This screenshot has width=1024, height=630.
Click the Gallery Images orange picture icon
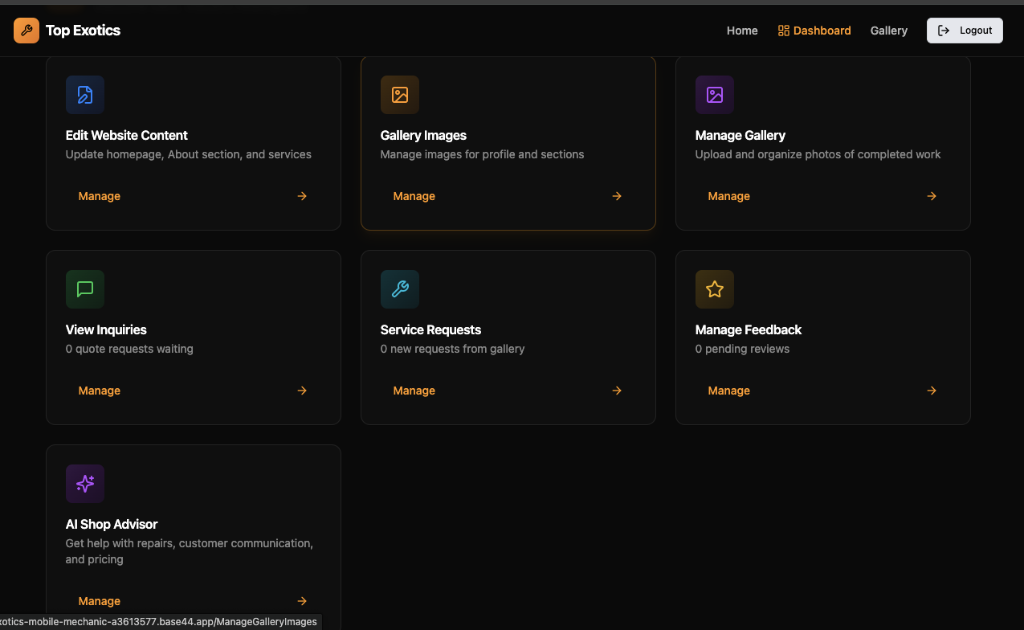pos(400,95)
